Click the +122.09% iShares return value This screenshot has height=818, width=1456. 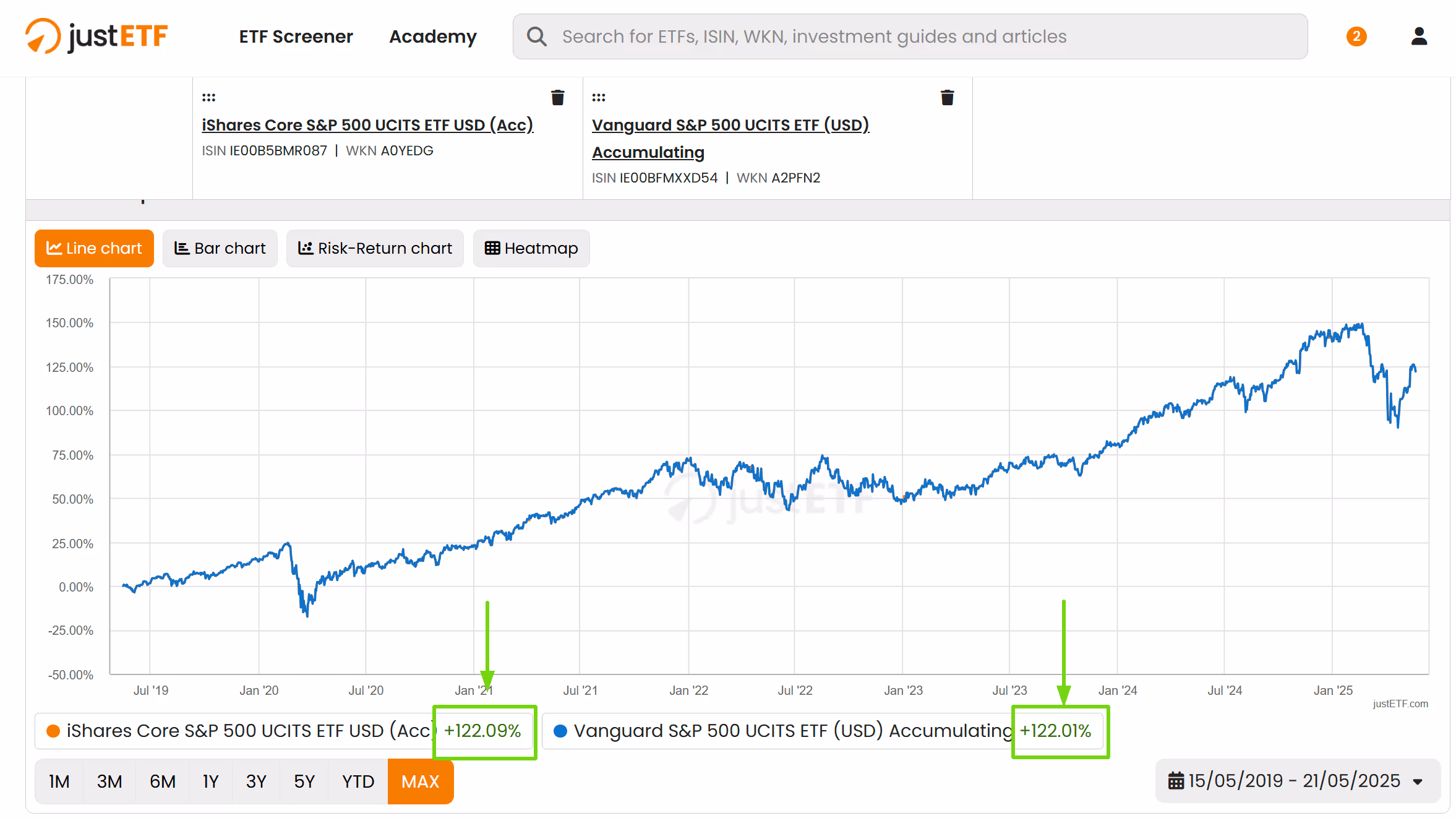click(x=482, y=731)
